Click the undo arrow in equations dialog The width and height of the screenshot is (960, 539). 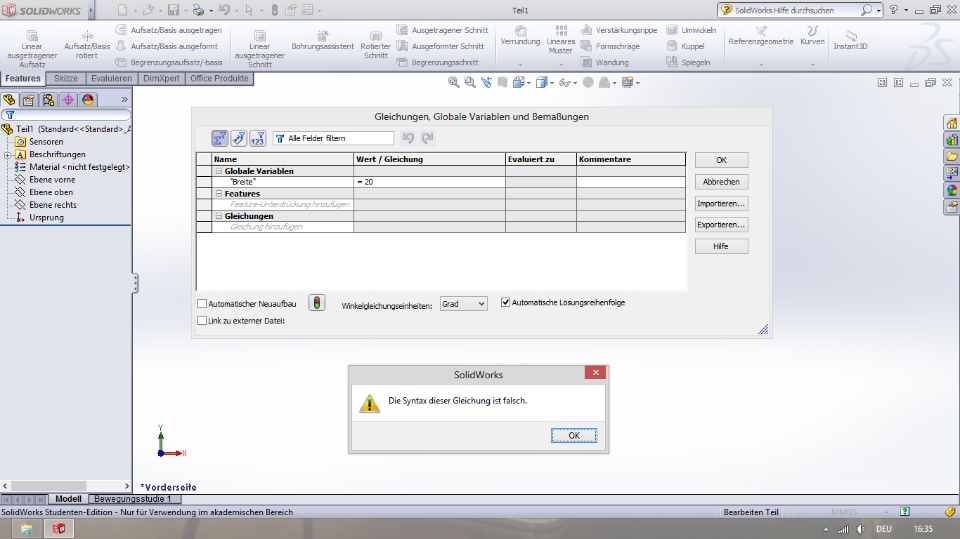pyautogui.click(x=408, y=138)
